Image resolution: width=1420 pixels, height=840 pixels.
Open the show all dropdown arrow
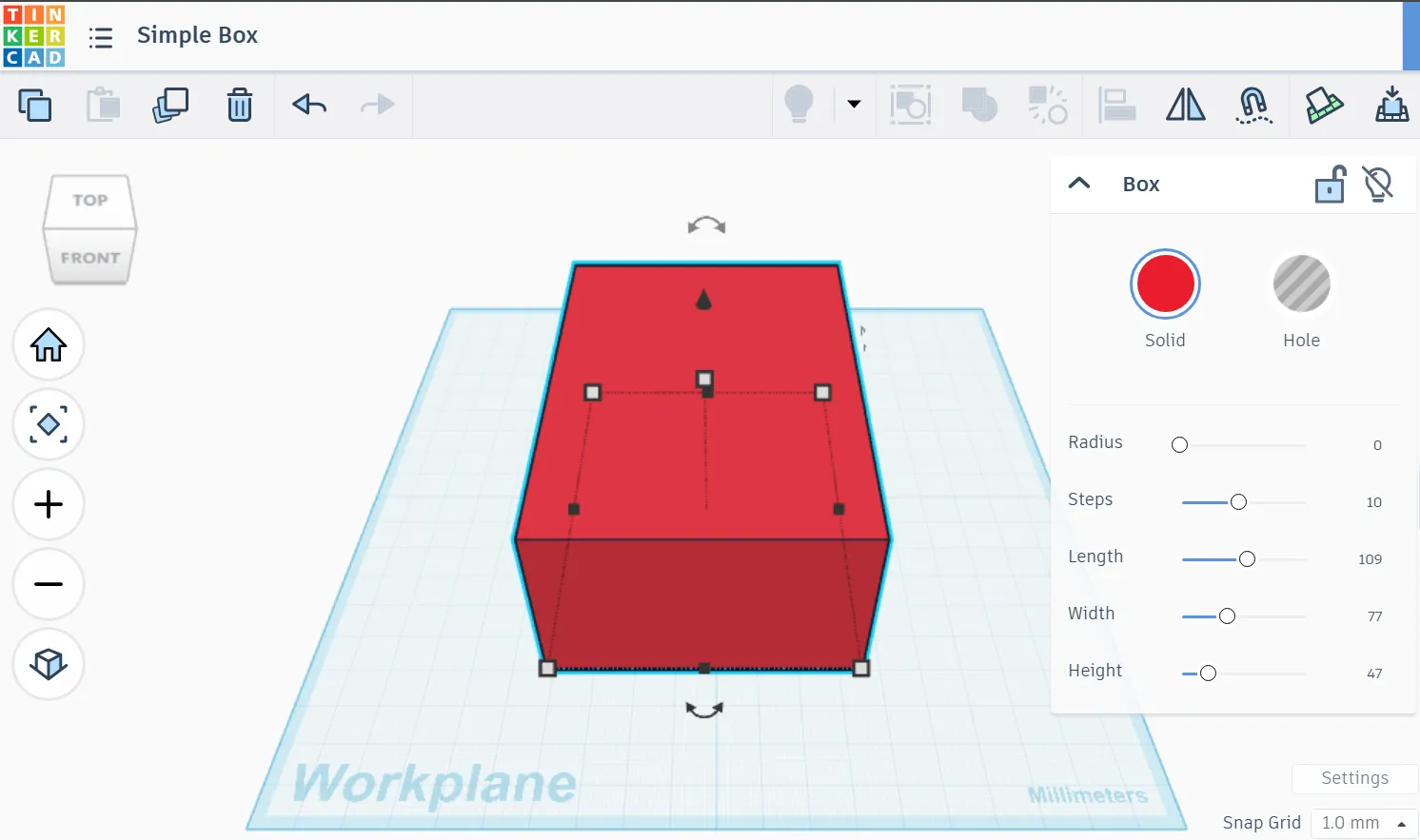854,105
